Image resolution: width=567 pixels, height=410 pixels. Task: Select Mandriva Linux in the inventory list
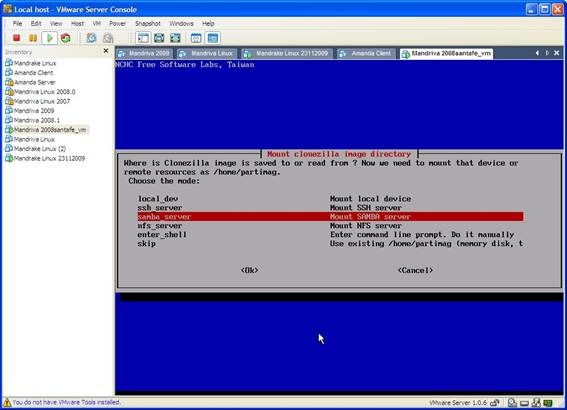pyautogui.click(x=30, y=139)
